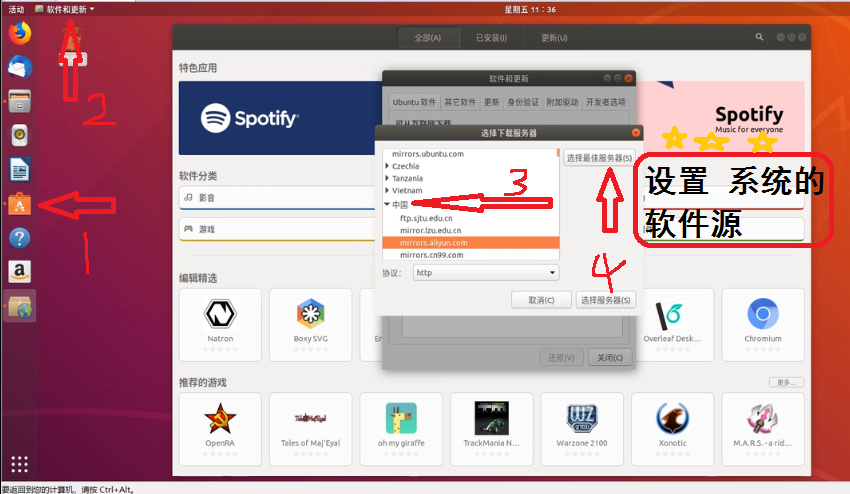Open the M.A.R.S. game card

click(763, 429)
